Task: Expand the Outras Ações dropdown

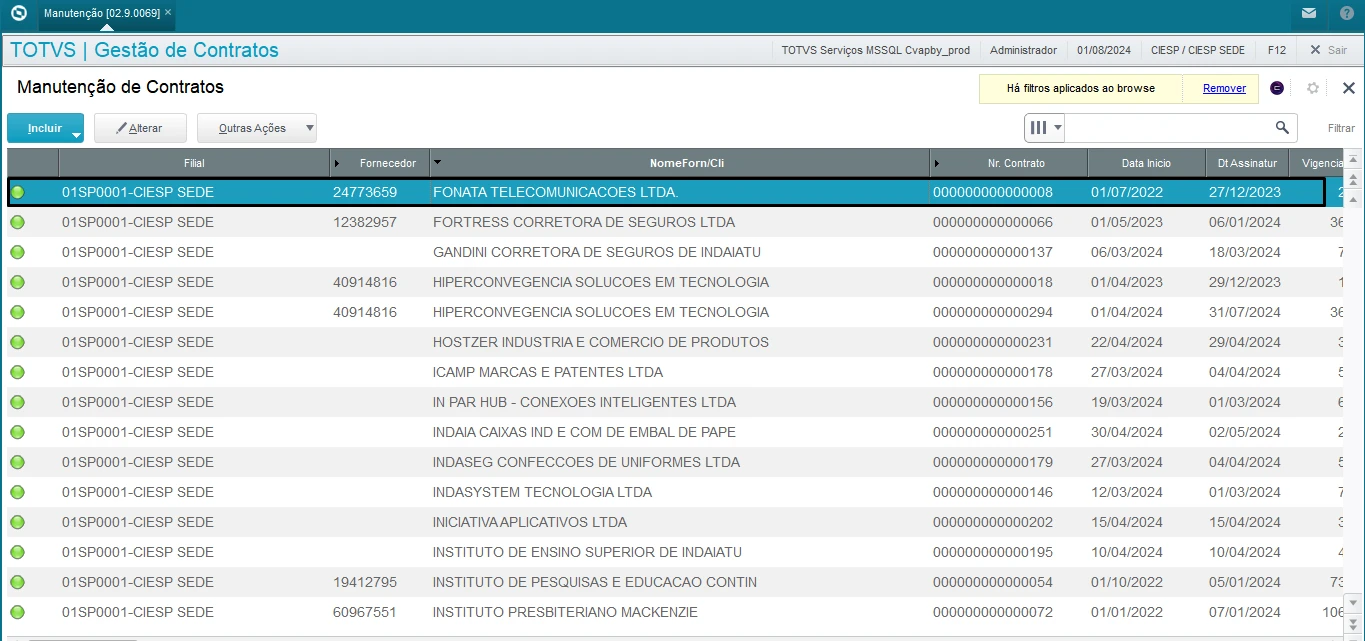Action: point(310,128)
